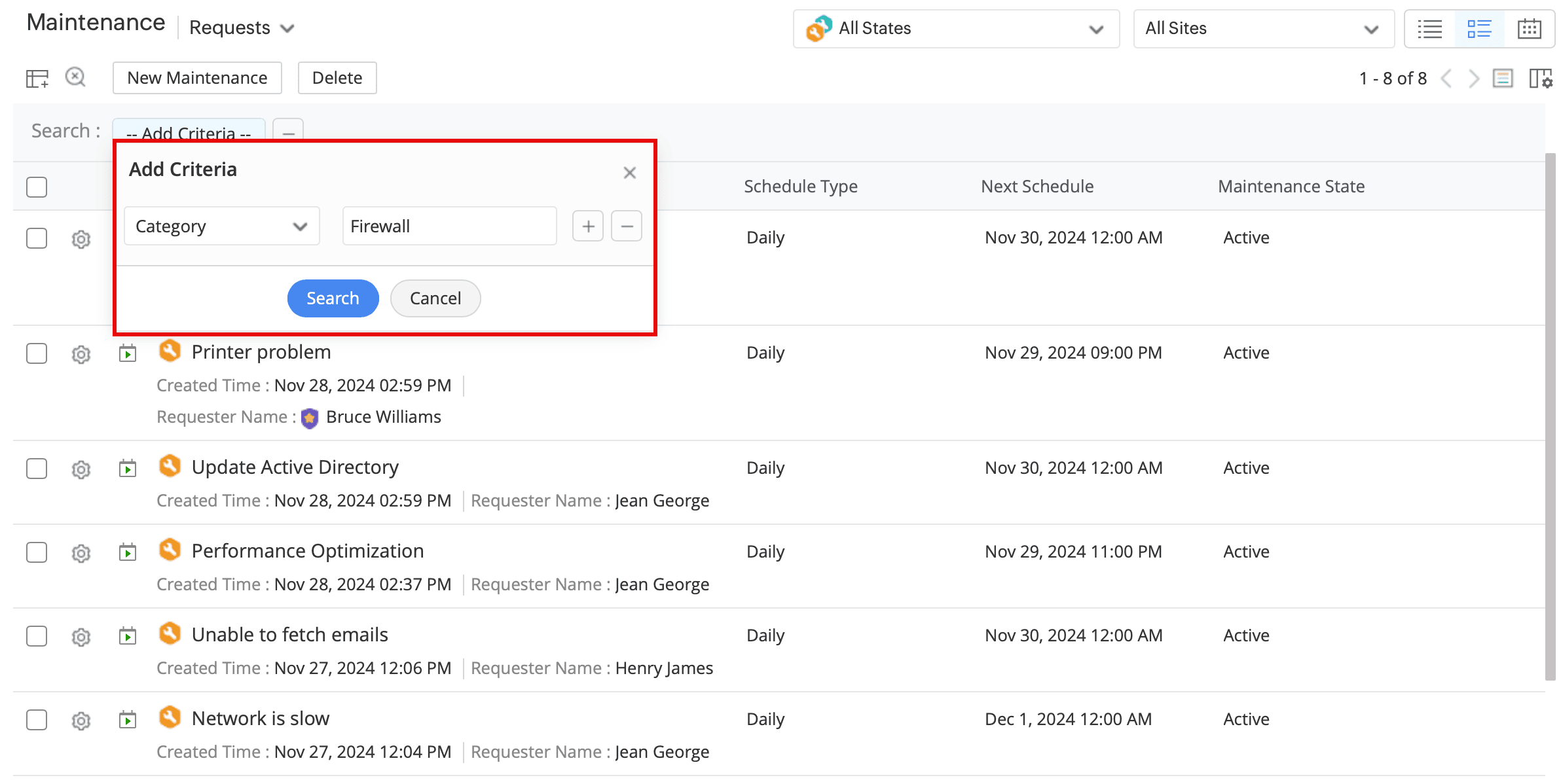Open the All States dropdown
Viewport: 1561px width, 784px height.
pyautogui.click(x=956, y=29)
